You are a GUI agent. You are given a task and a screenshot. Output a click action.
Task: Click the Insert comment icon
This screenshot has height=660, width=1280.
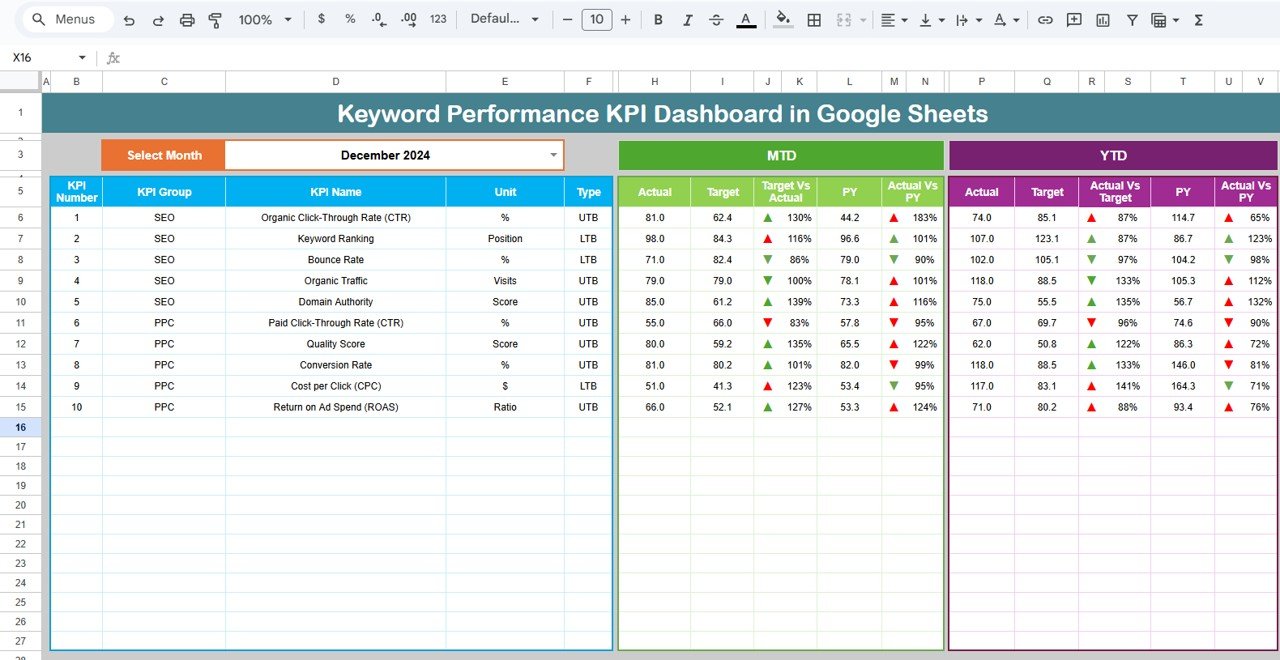click(x=1074, y=19)
